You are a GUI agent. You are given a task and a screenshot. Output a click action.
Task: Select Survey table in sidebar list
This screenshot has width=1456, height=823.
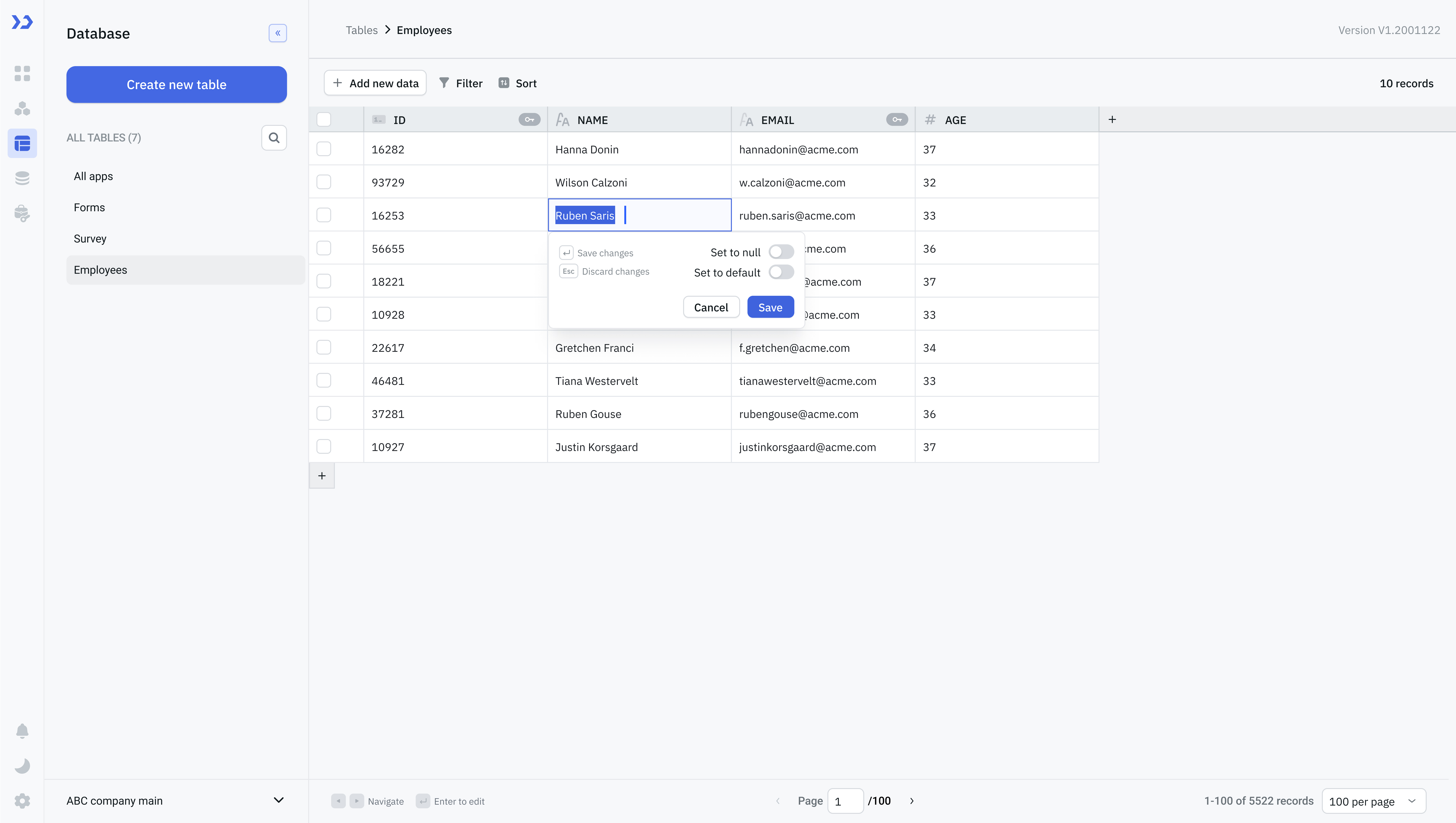tap(90, 239)
